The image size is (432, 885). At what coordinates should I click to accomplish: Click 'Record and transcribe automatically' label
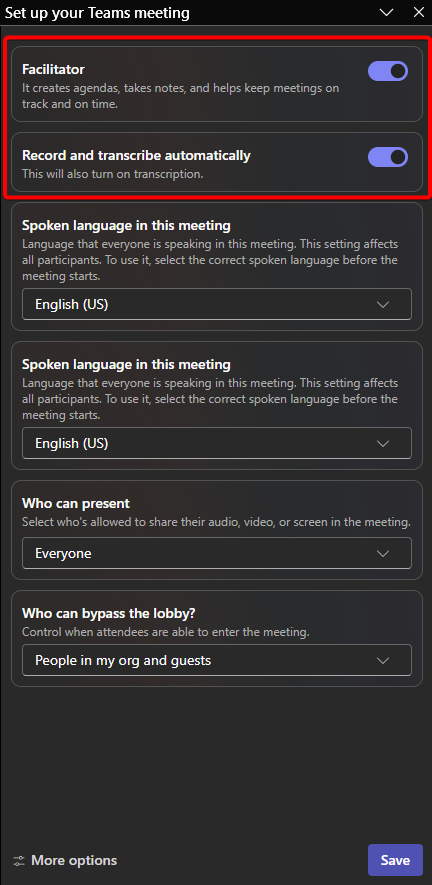136,155
